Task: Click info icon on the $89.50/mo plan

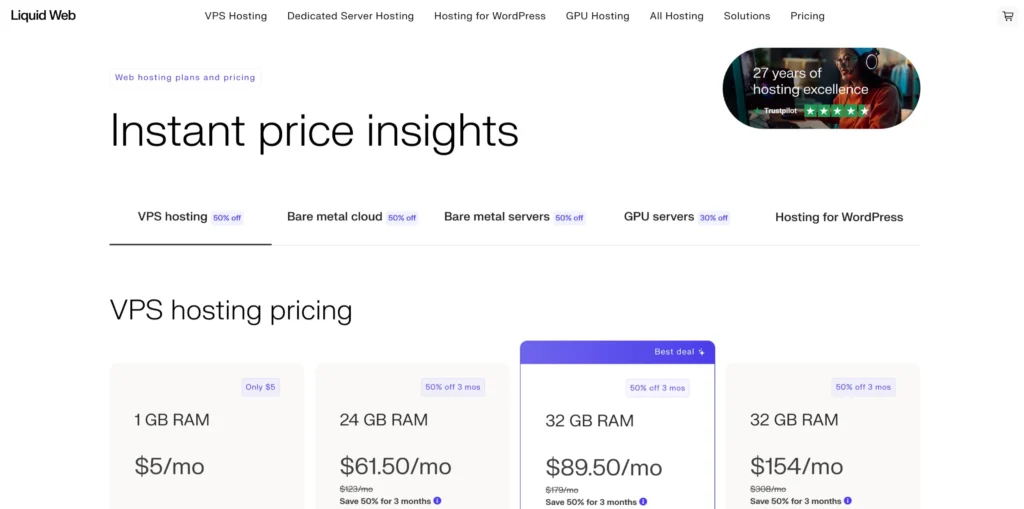Action: (x=643, y=502)
